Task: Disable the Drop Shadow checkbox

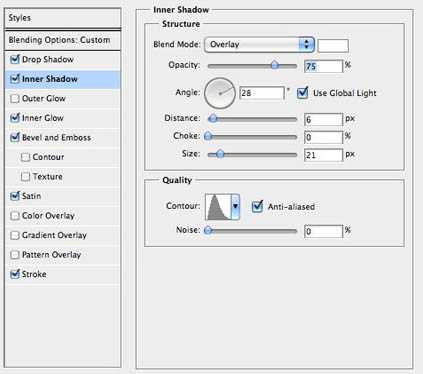Action: [15, 59]
